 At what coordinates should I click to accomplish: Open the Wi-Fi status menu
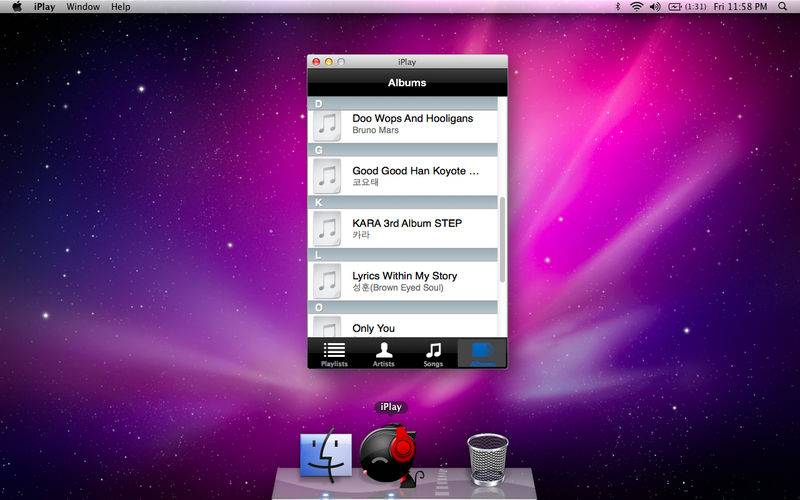point(636,7)
